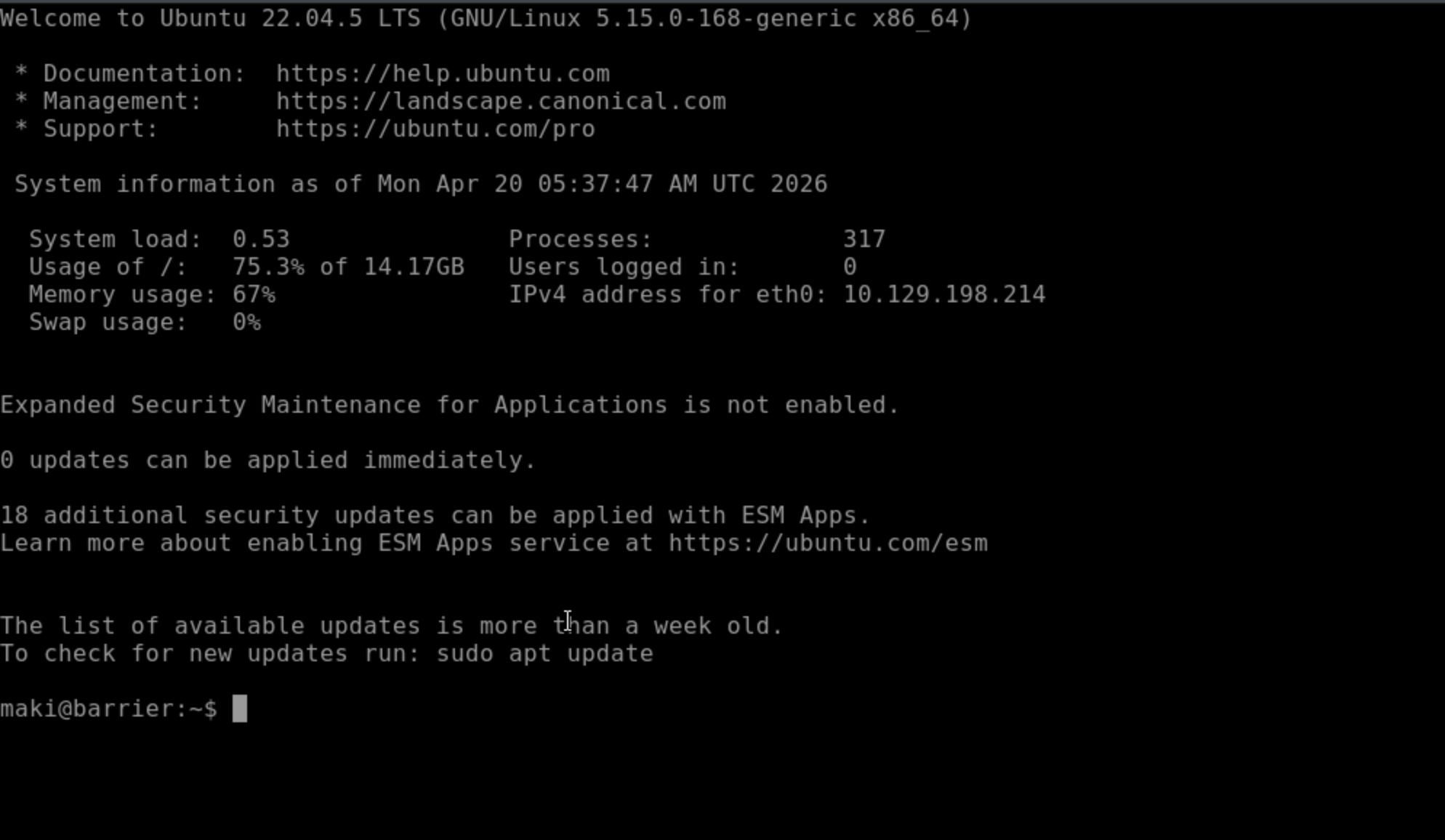The width and height of the screenshot is (1445, 840).
Task: Click the '0 updates can be applied' line
Action: pos(267,460)
